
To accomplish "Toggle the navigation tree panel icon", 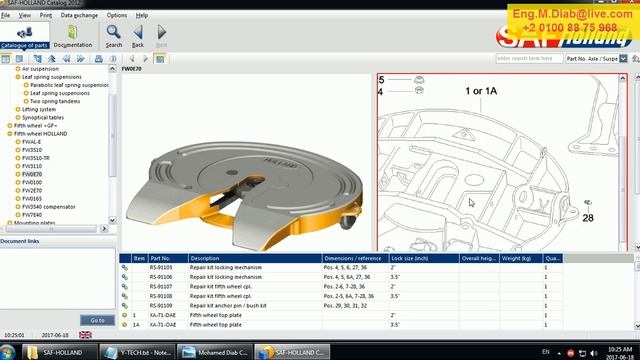I will click(6, 59).
